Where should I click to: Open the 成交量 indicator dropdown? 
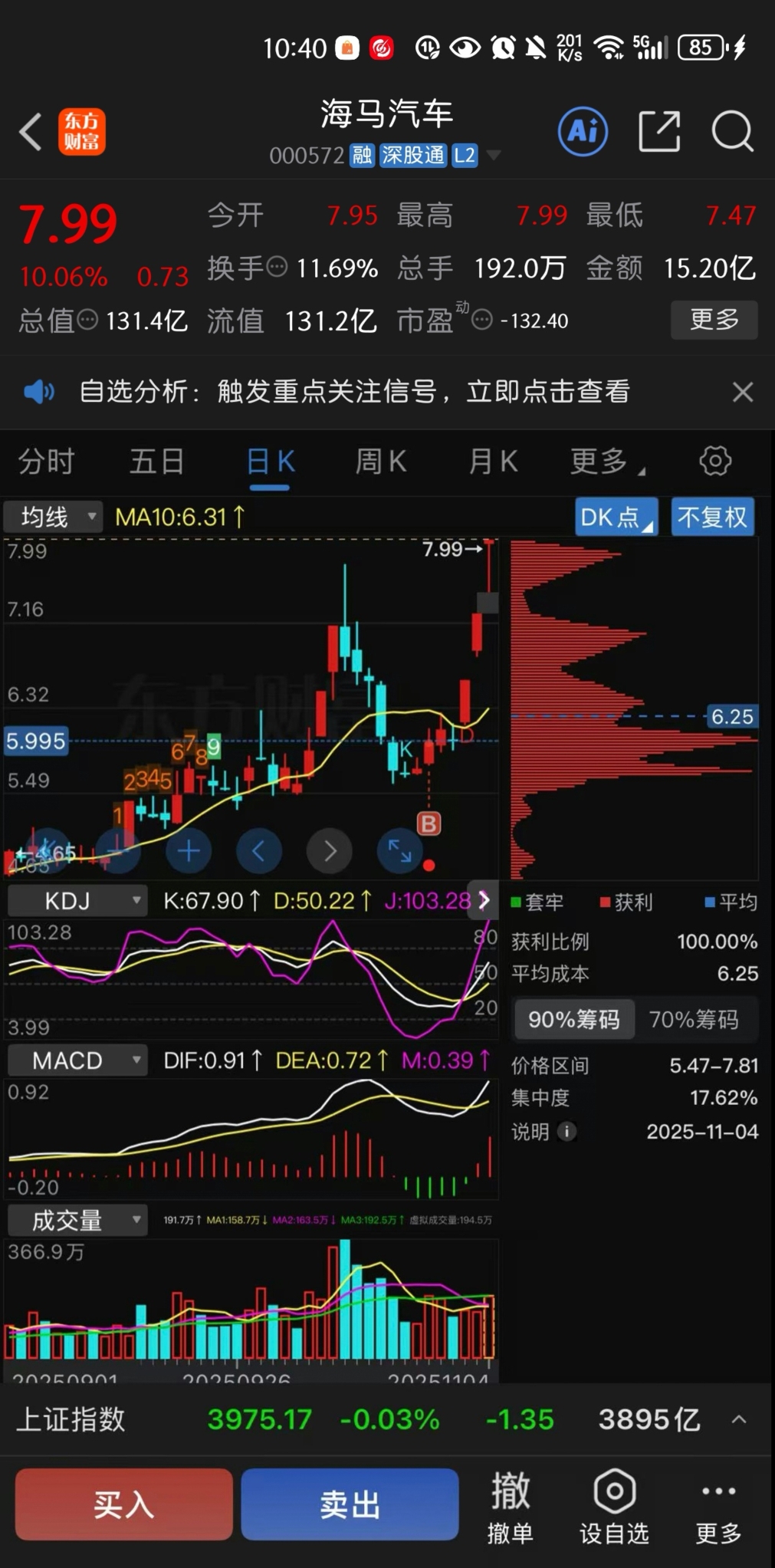click(77, 1220)
